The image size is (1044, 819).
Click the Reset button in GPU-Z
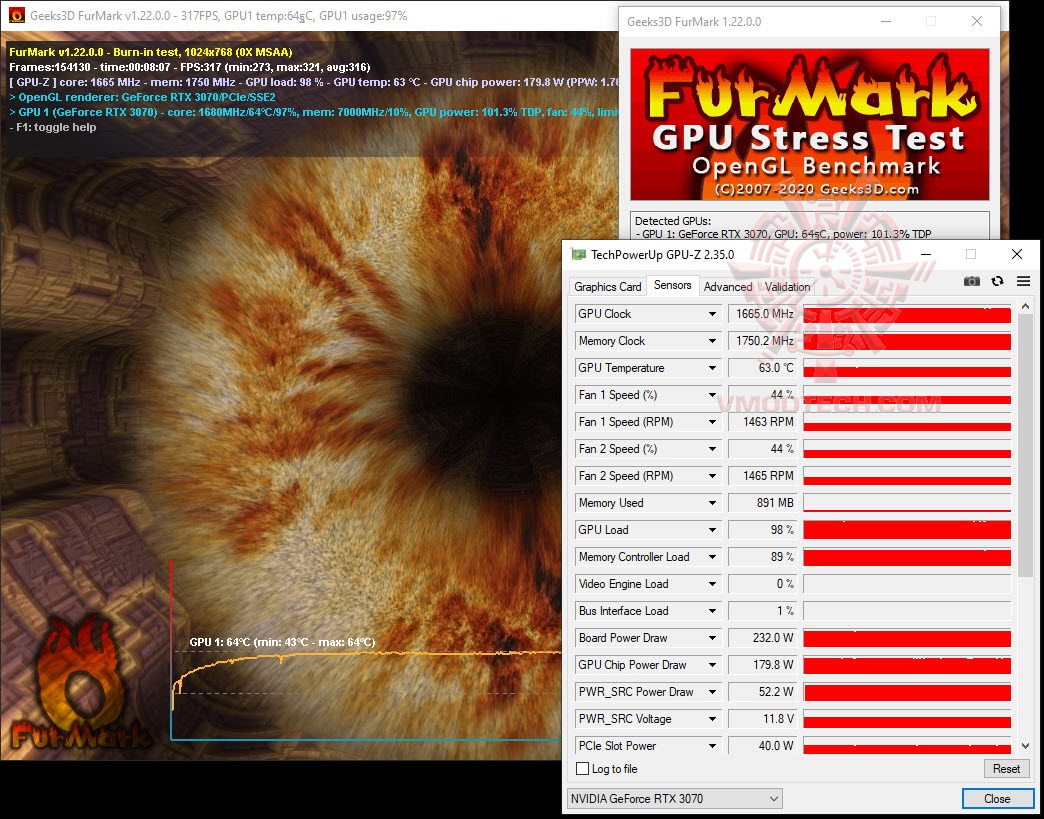(1006, 768)
